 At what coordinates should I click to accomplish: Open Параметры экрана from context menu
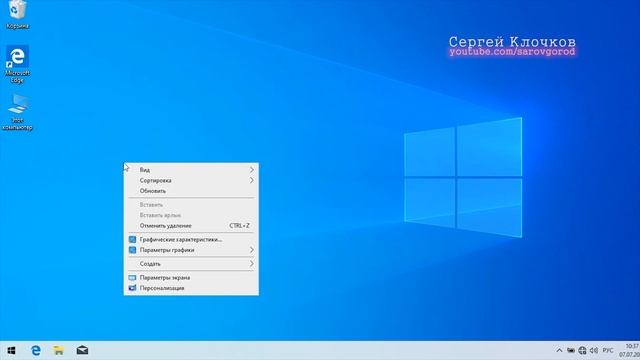[x=191, y=278]
